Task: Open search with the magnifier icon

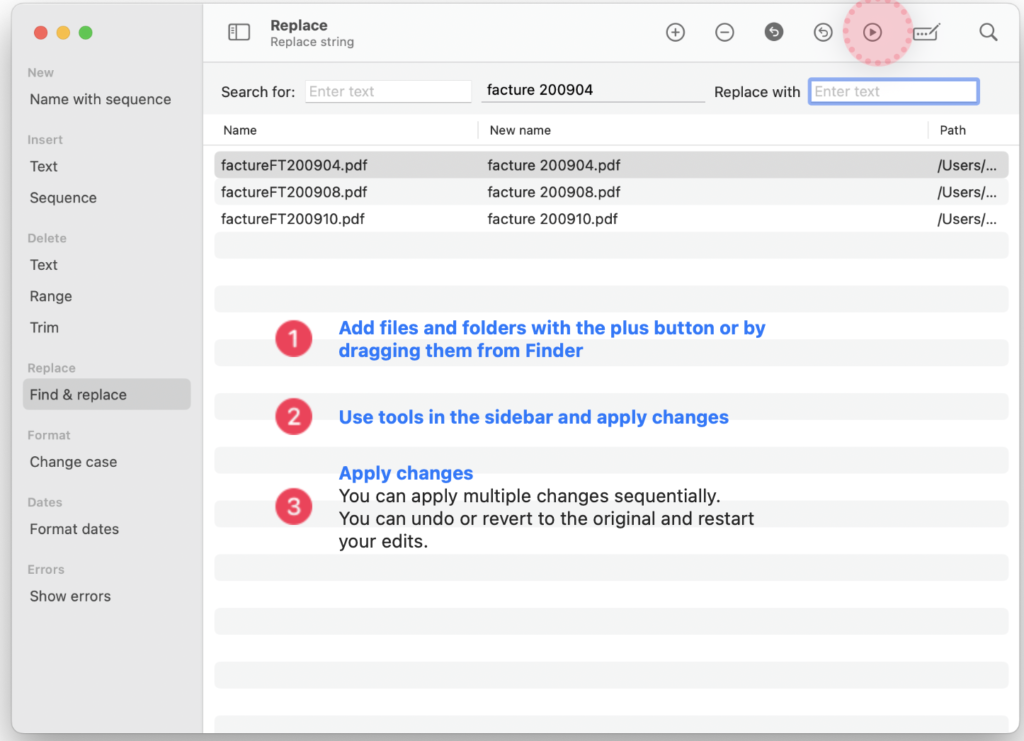Action: [x=988, y=32]
